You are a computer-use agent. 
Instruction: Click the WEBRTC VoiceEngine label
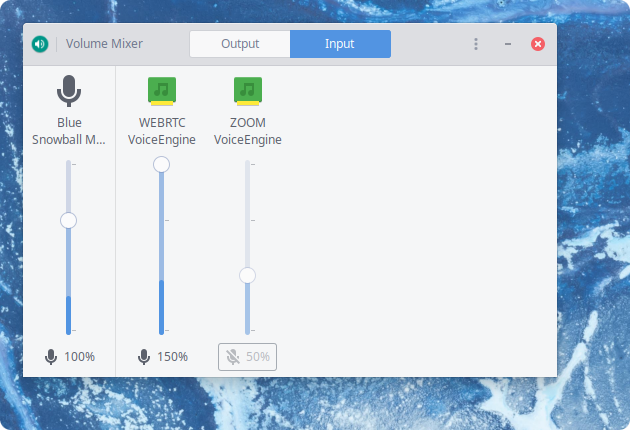[162, 131]
